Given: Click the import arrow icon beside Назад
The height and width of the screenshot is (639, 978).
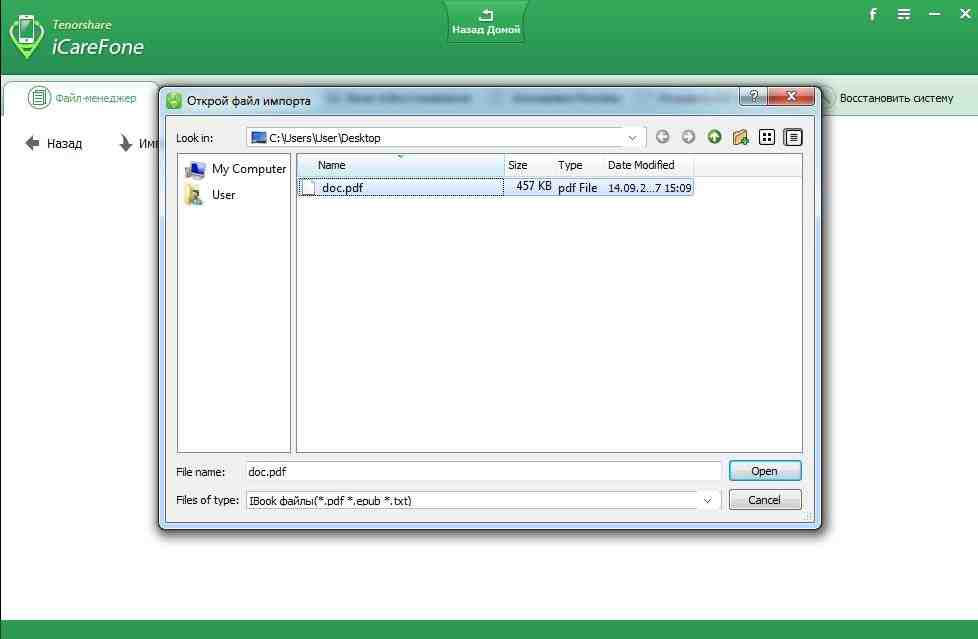Looking at the screenshot, I should [125, 143].
